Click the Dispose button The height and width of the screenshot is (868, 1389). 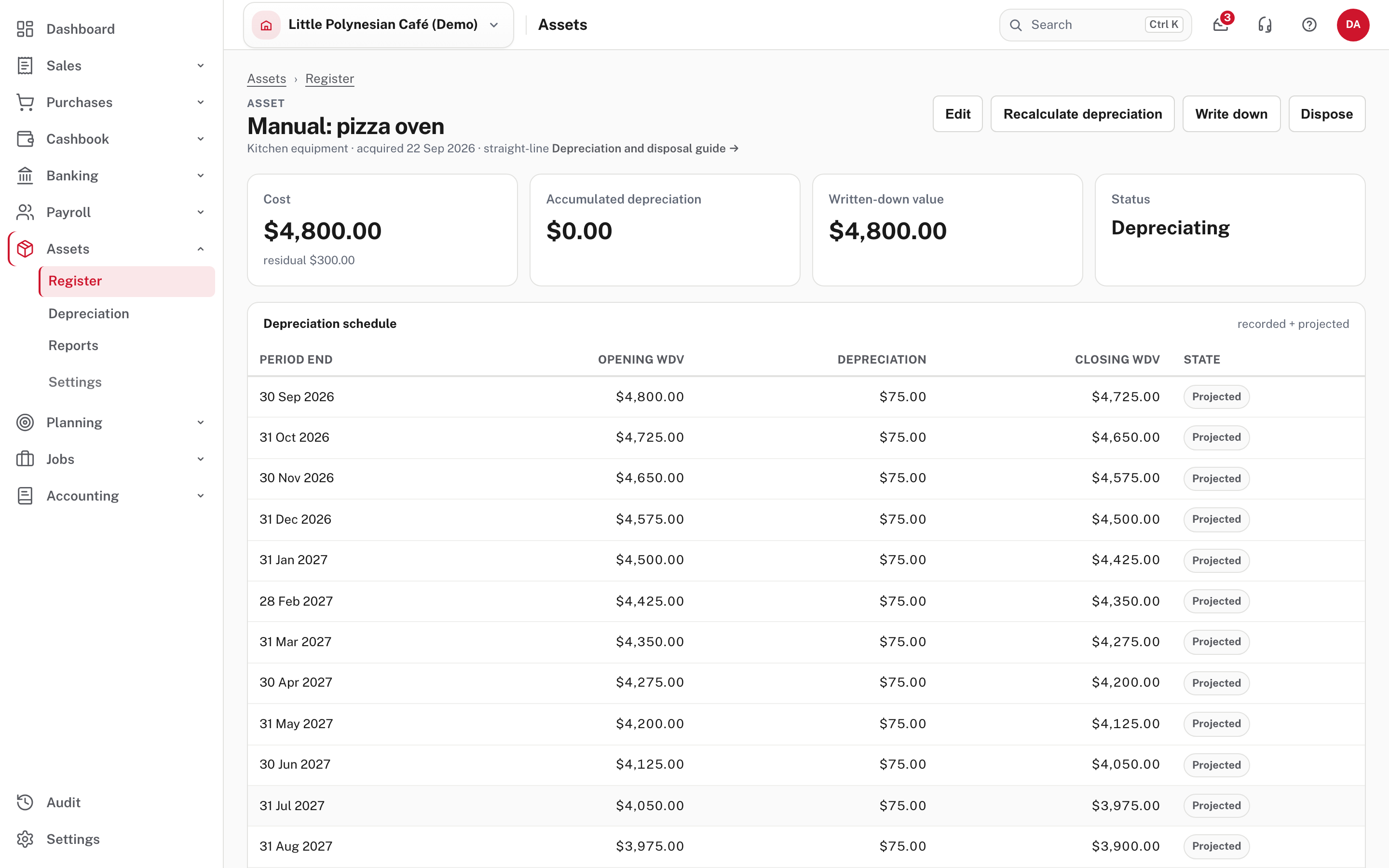[1326, 114]
